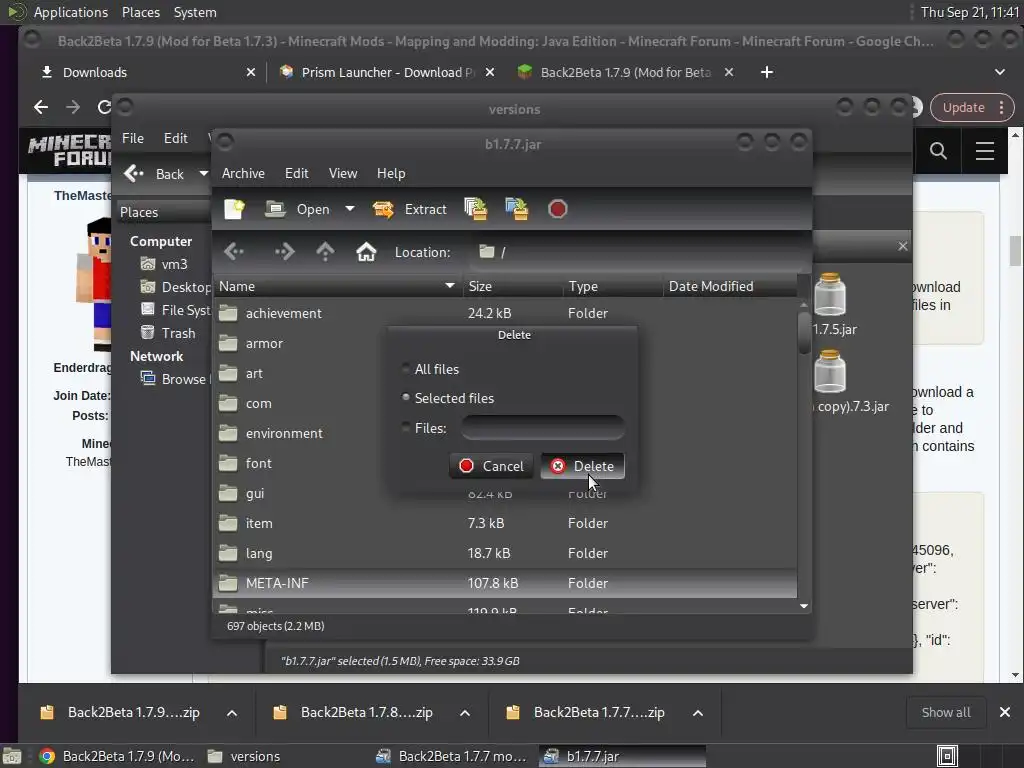The image size is (1024, 768).
Task: Open Minecraft Forum search icon
Action: click(938, 151)
